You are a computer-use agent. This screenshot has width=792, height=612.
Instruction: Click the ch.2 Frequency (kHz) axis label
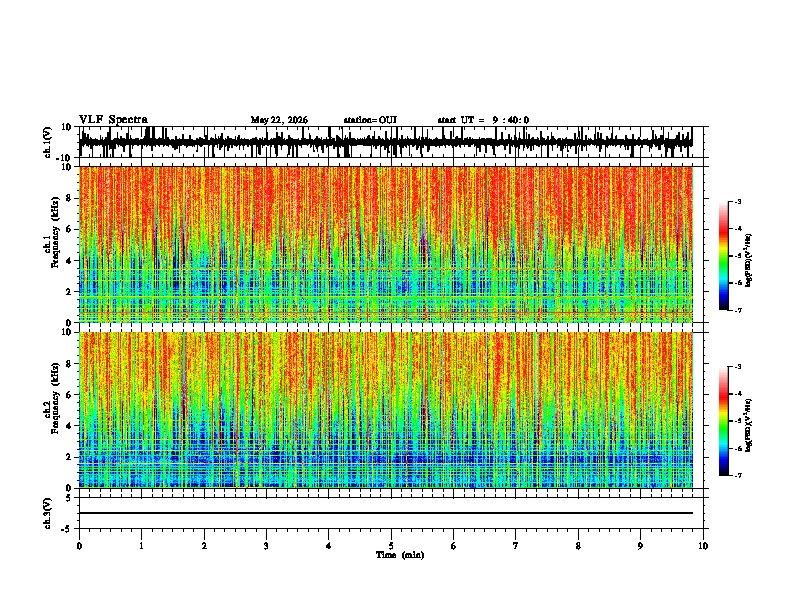54,398
